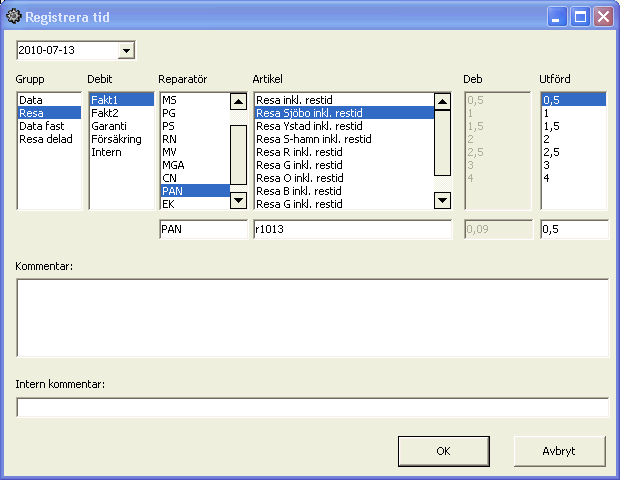Click the article code field r1013
620x480 pixels.
[352, 230]
